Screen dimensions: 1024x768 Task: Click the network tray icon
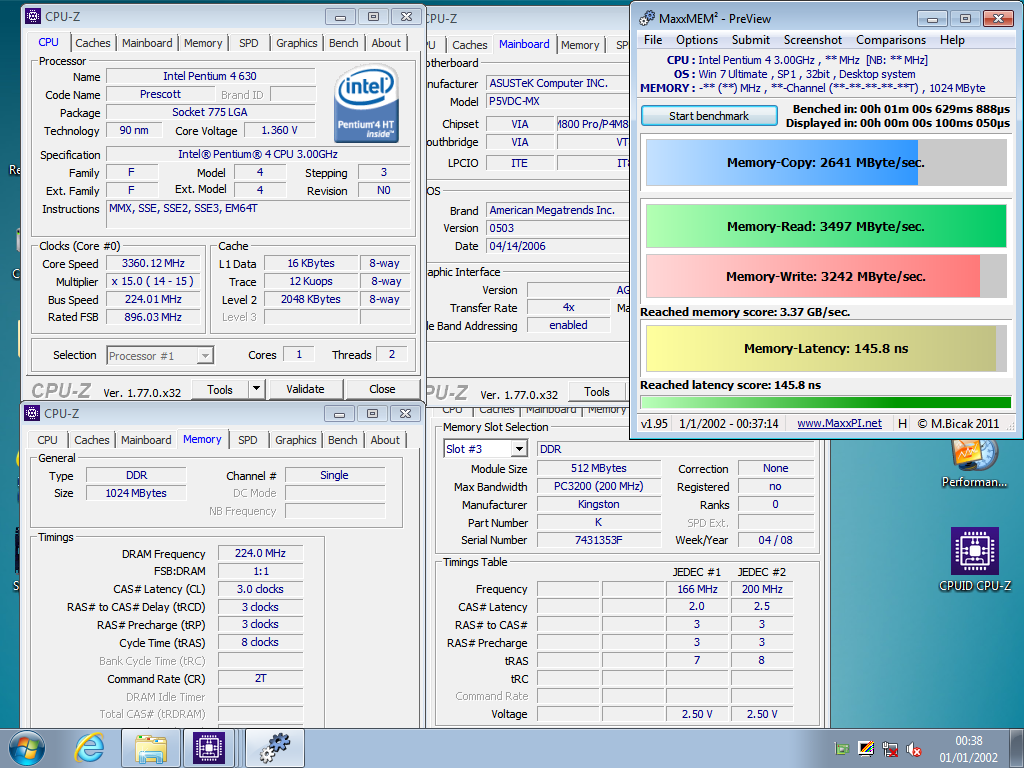(889, 749)
